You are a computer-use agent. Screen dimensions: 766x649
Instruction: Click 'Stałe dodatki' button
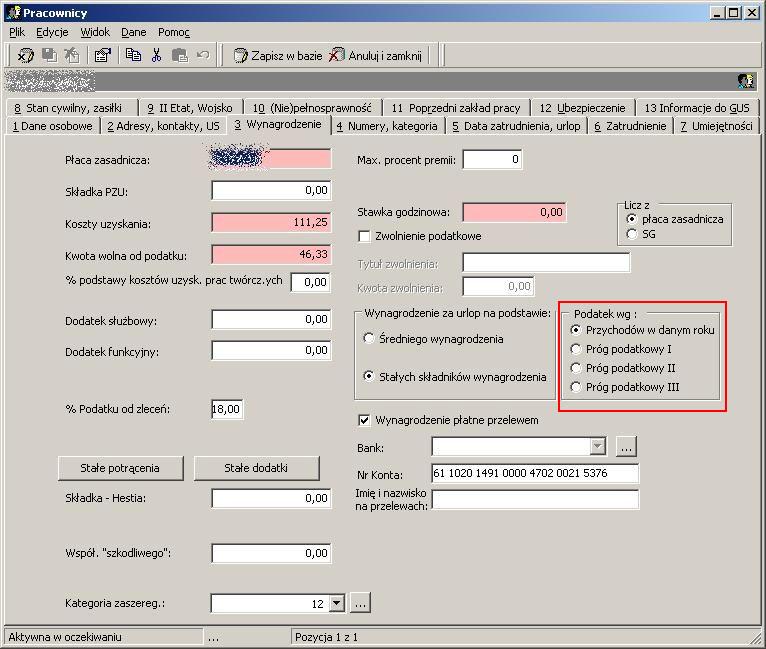tap(256, 468)
